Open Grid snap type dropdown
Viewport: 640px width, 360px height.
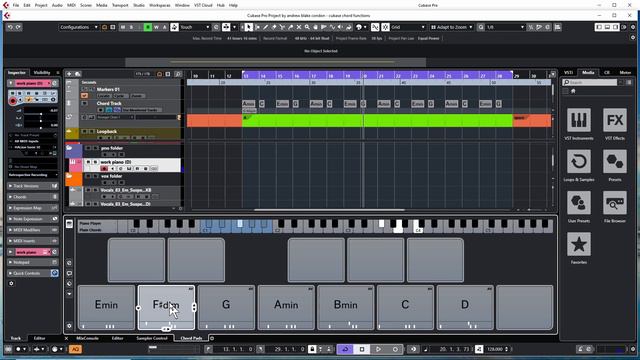(x=408, y=27)
